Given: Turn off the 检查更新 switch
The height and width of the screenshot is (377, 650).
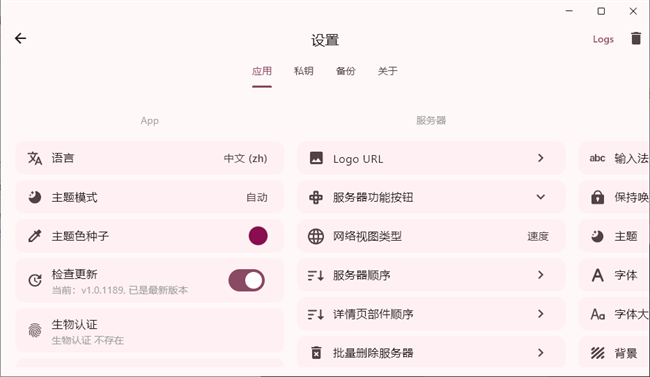Looking at the screenshot, I should pyautogui.click(x=247, y=280).
